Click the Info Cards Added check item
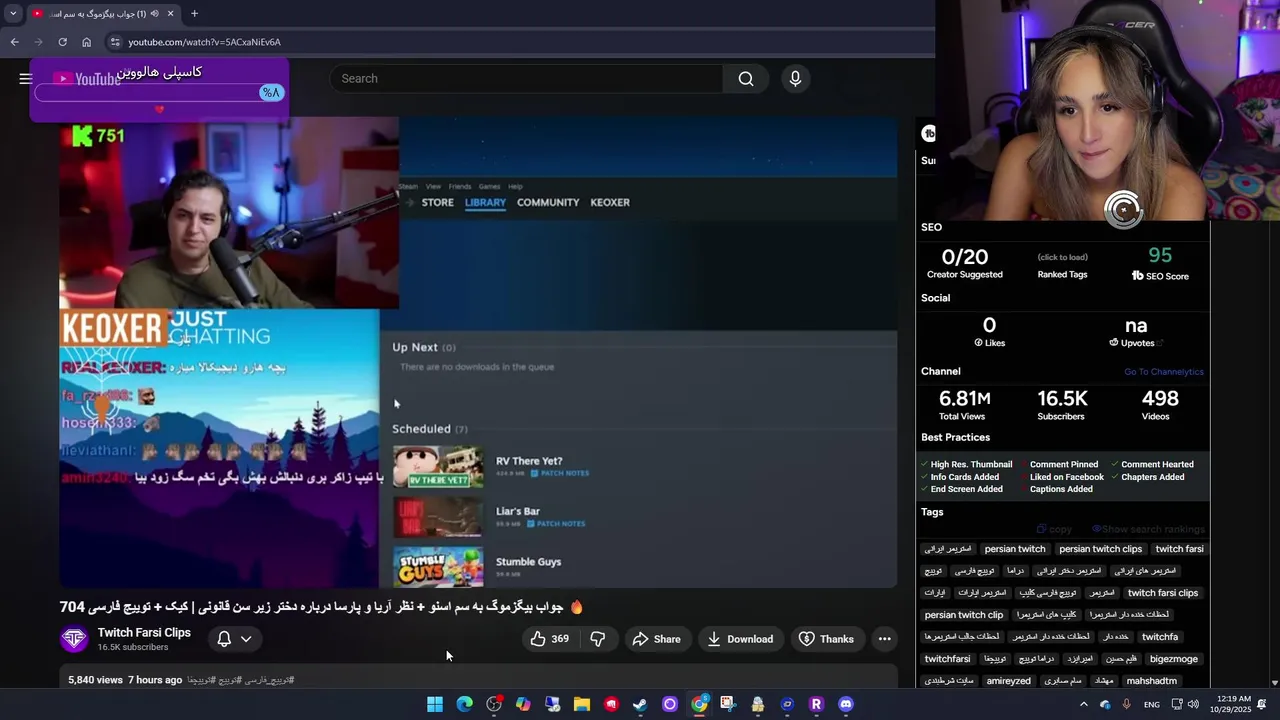This screenshot has width=1280, height=720. click(959, 477)
